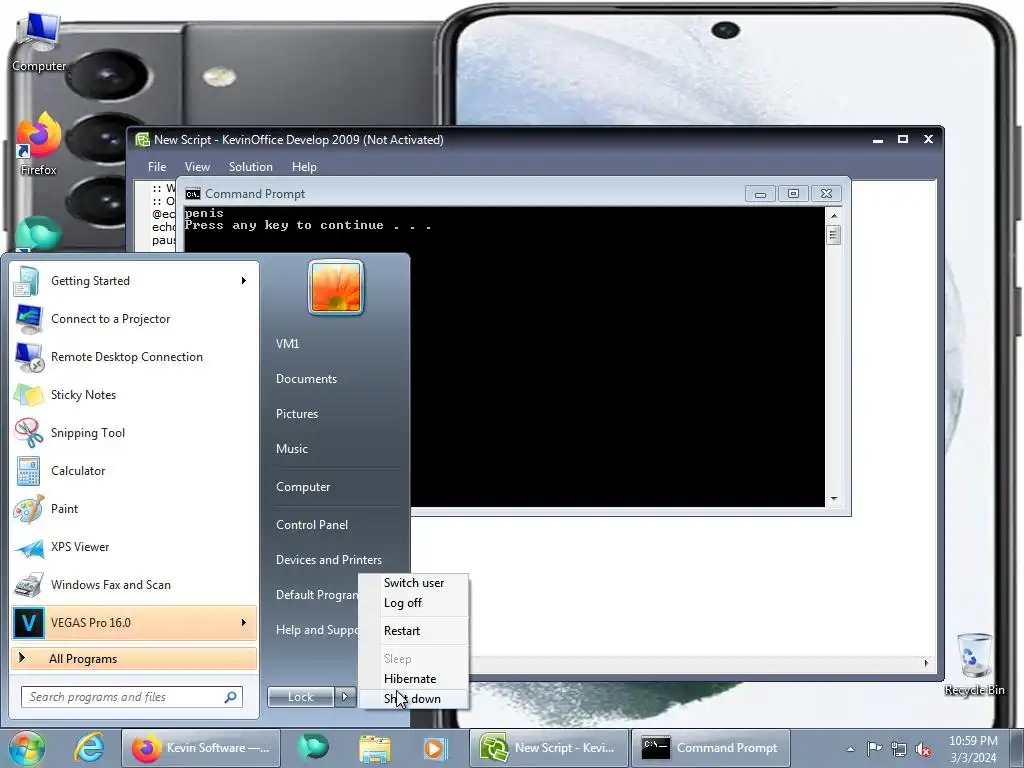Expand VEGAS Pro 16.0 recent items arrow

coord(244,622)
